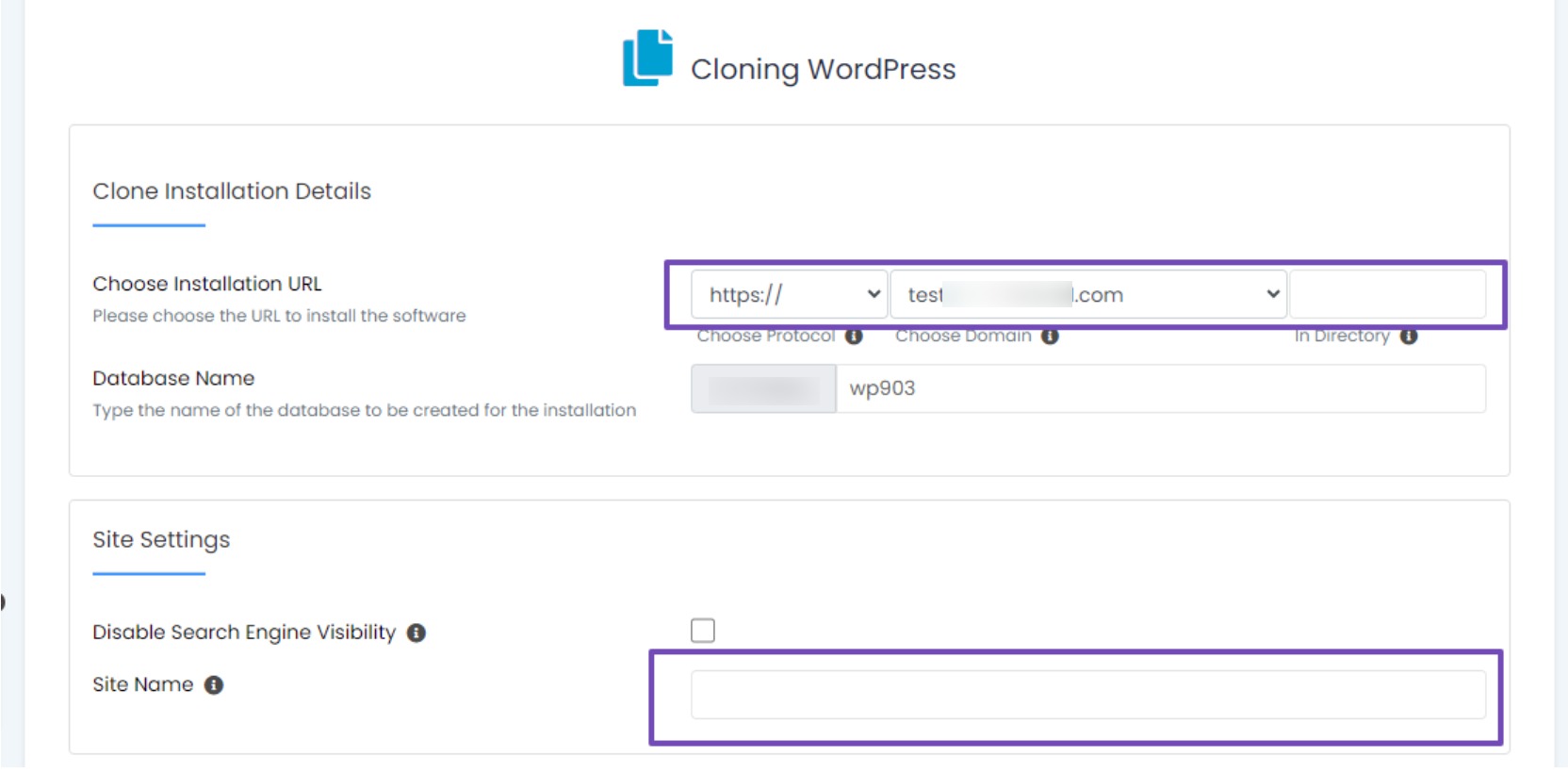This screenshot has width=1568, height=773.
Task: Open info icon beside Disable Search Engine Visibility
Action: (416, 633)
